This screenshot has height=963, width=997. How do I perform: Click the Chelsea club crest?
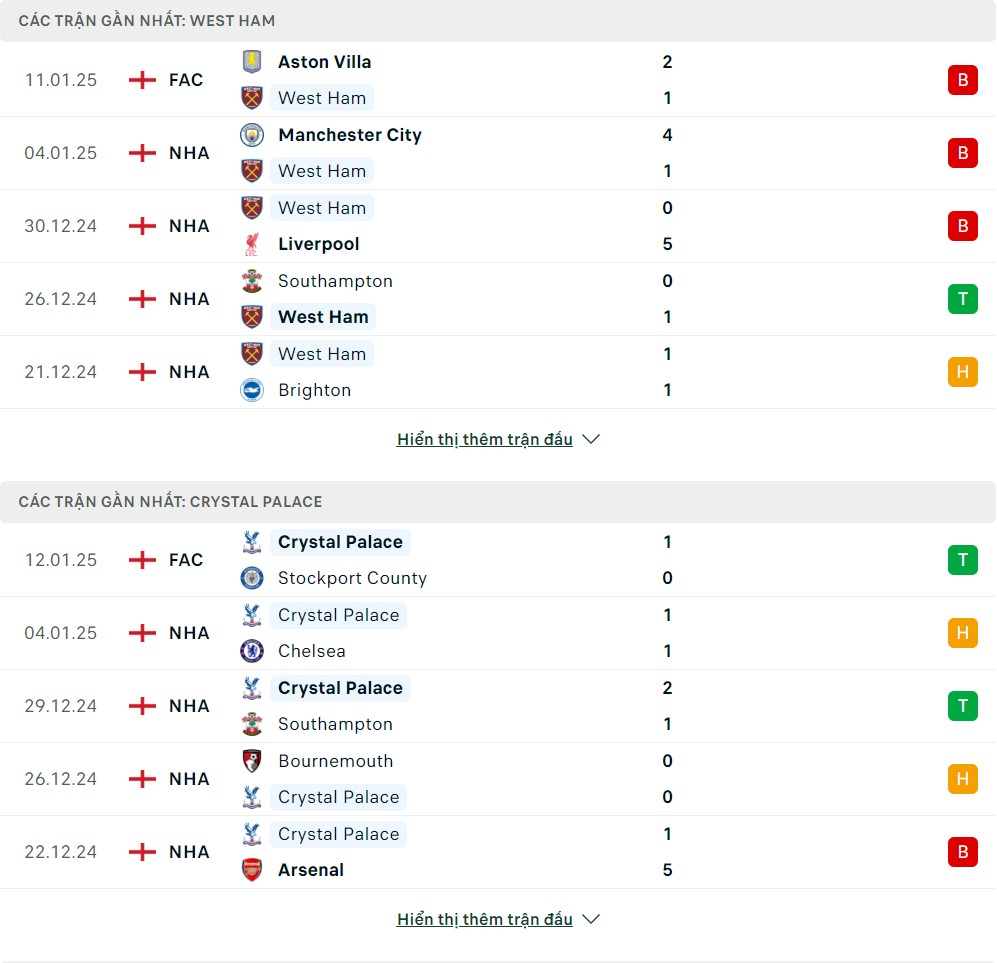pyautogui.click(x=252, y=651)
